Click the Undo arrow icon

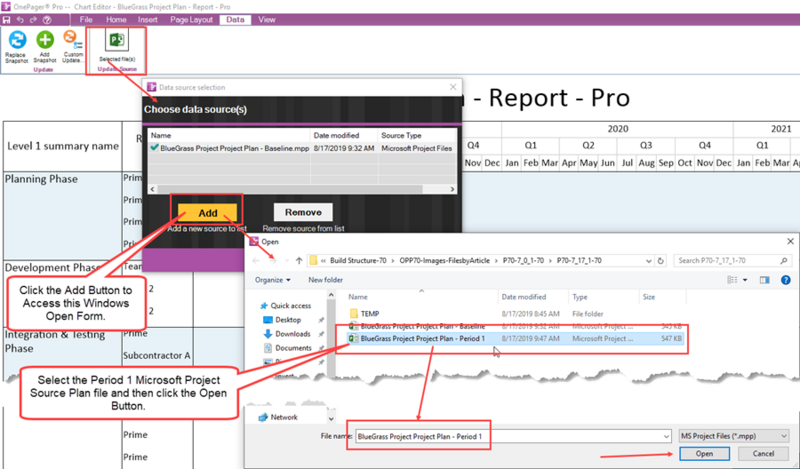point(20,20)
